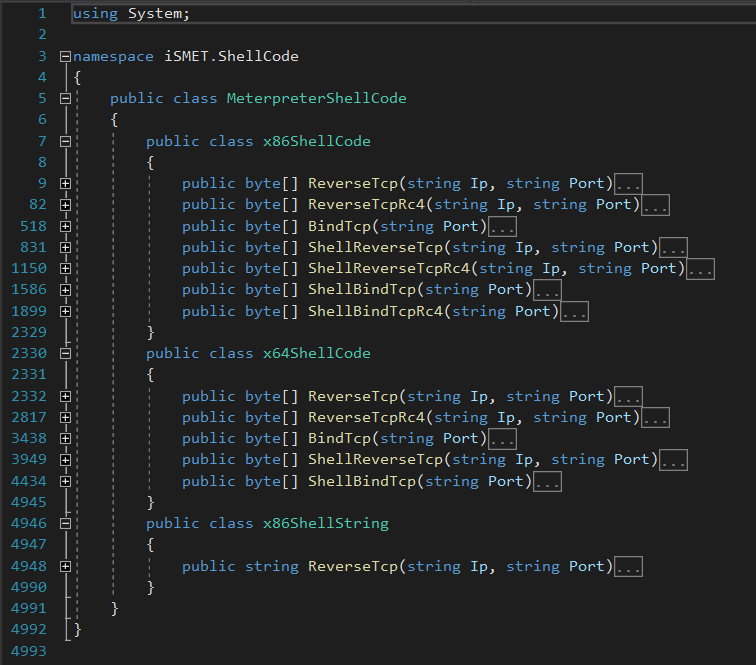The width and height of the screenshot is (756, 665).
Task: Expand the fold toggle on line 1899
Action: [66, 312]
